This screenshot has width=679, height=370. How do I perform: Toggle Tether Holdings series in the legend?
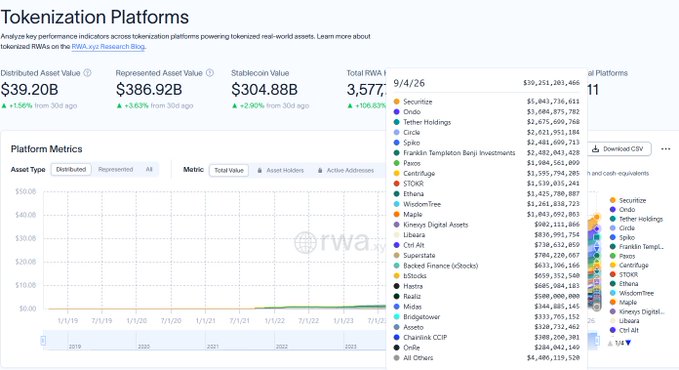pyautogui.click(x=636, y=219)
